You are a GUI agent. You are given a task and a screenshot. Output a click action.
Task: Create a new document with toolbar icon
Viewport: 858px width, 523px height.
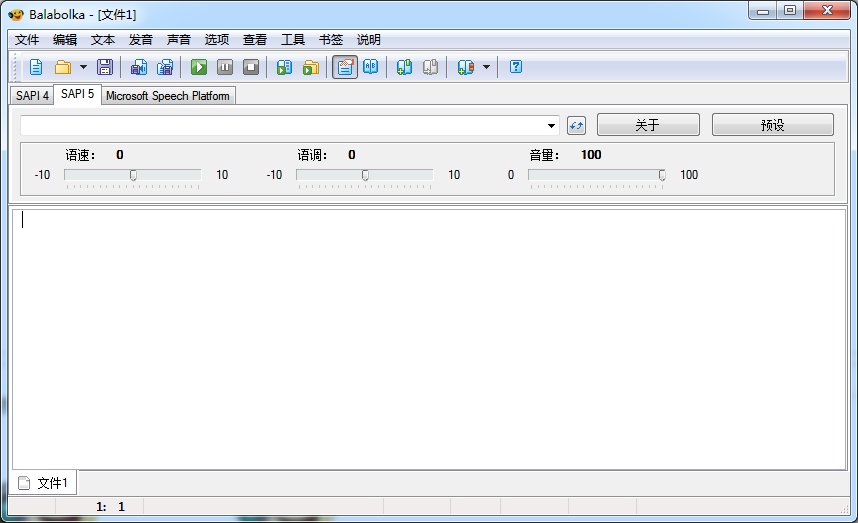pos(36,67)
